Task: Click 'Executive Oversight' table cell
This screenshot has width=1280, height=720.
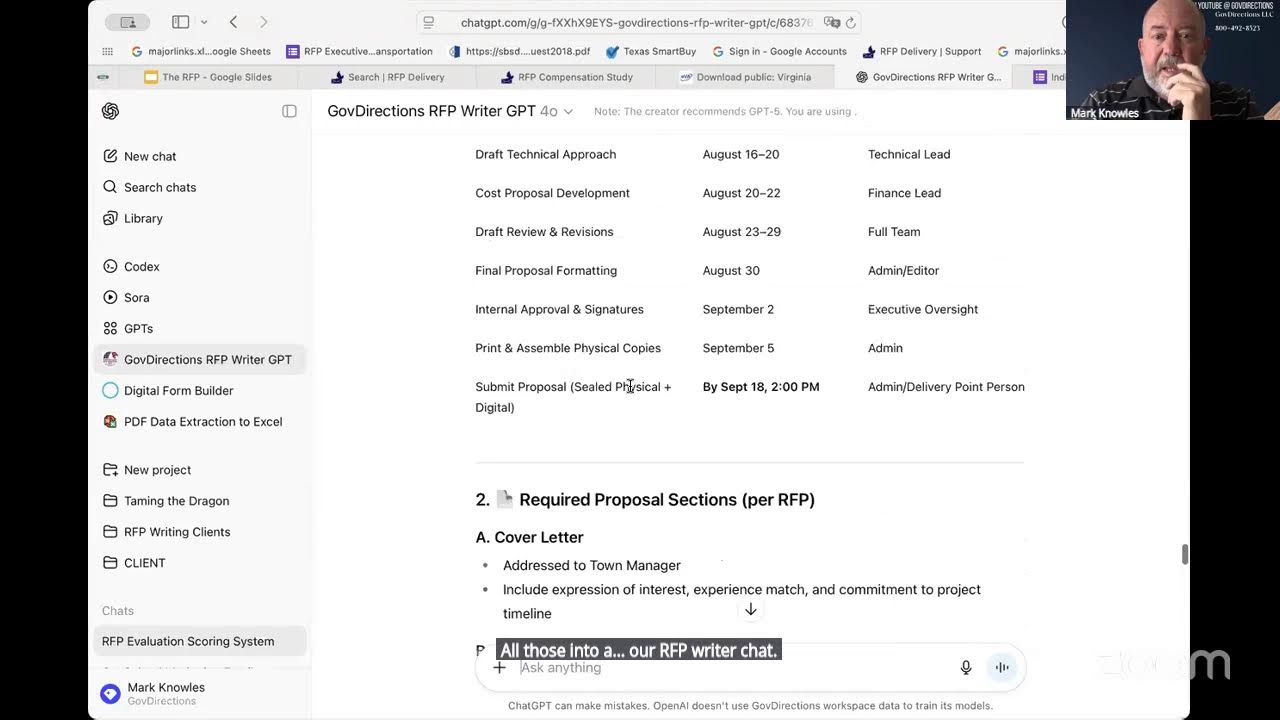Action: 923,309
